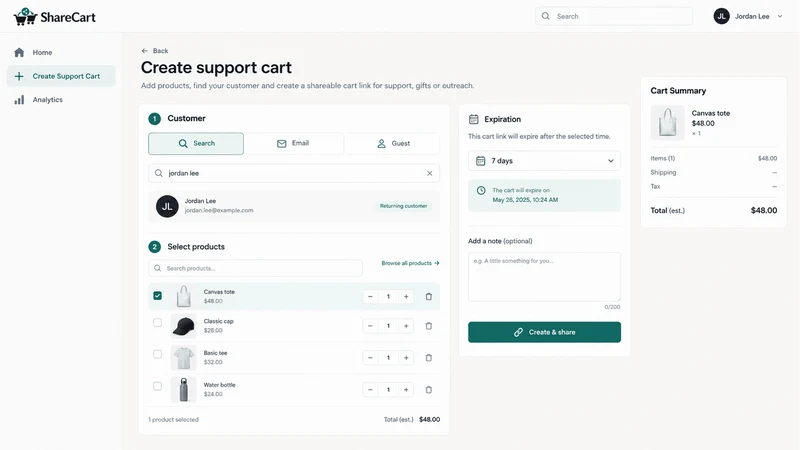Click the Water bottle product thumbnail

coord(184,390)
